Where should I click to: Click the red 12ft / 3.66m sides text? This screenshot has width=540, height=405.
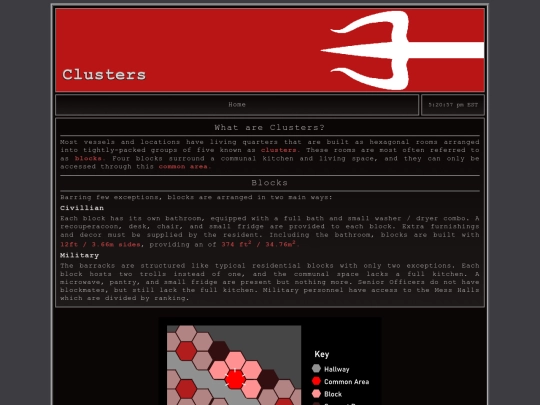click(101, 245)
